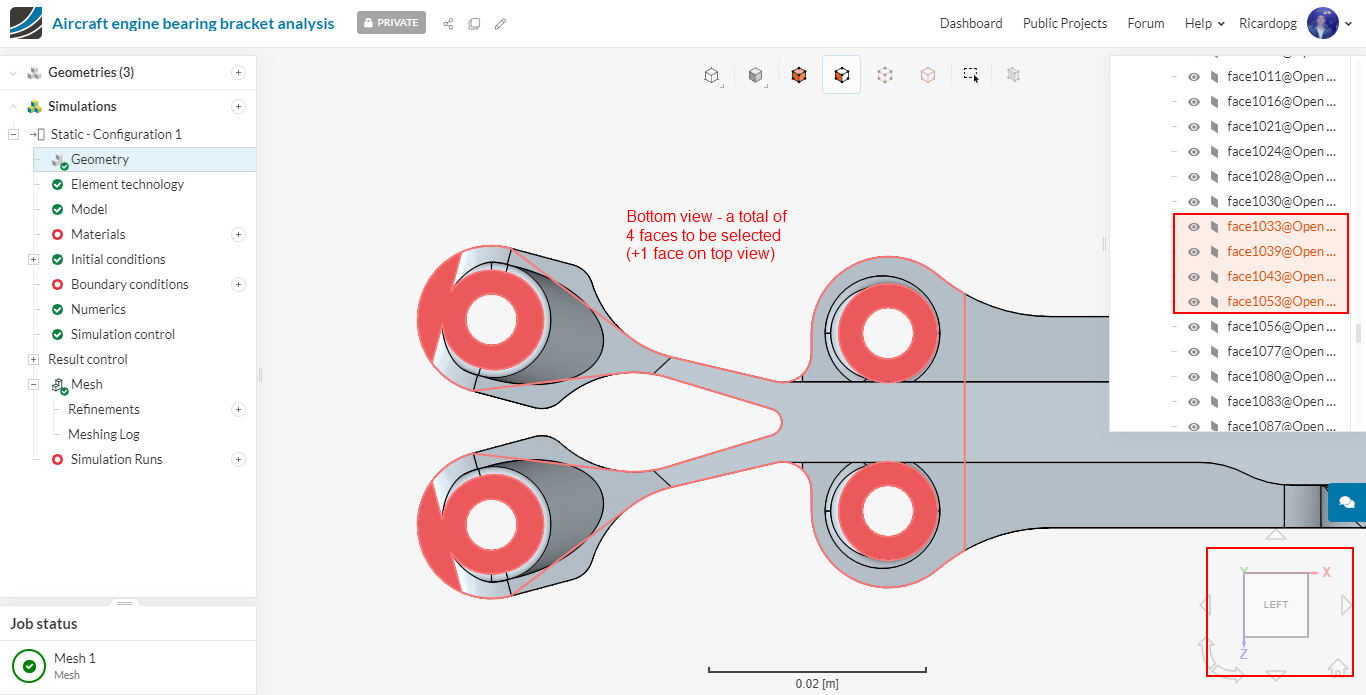The height and width of the screenshot is (695, 1366).
Task: Collapse the Mesh tree node
Action: pyautogui.click(x=33, y=384)
